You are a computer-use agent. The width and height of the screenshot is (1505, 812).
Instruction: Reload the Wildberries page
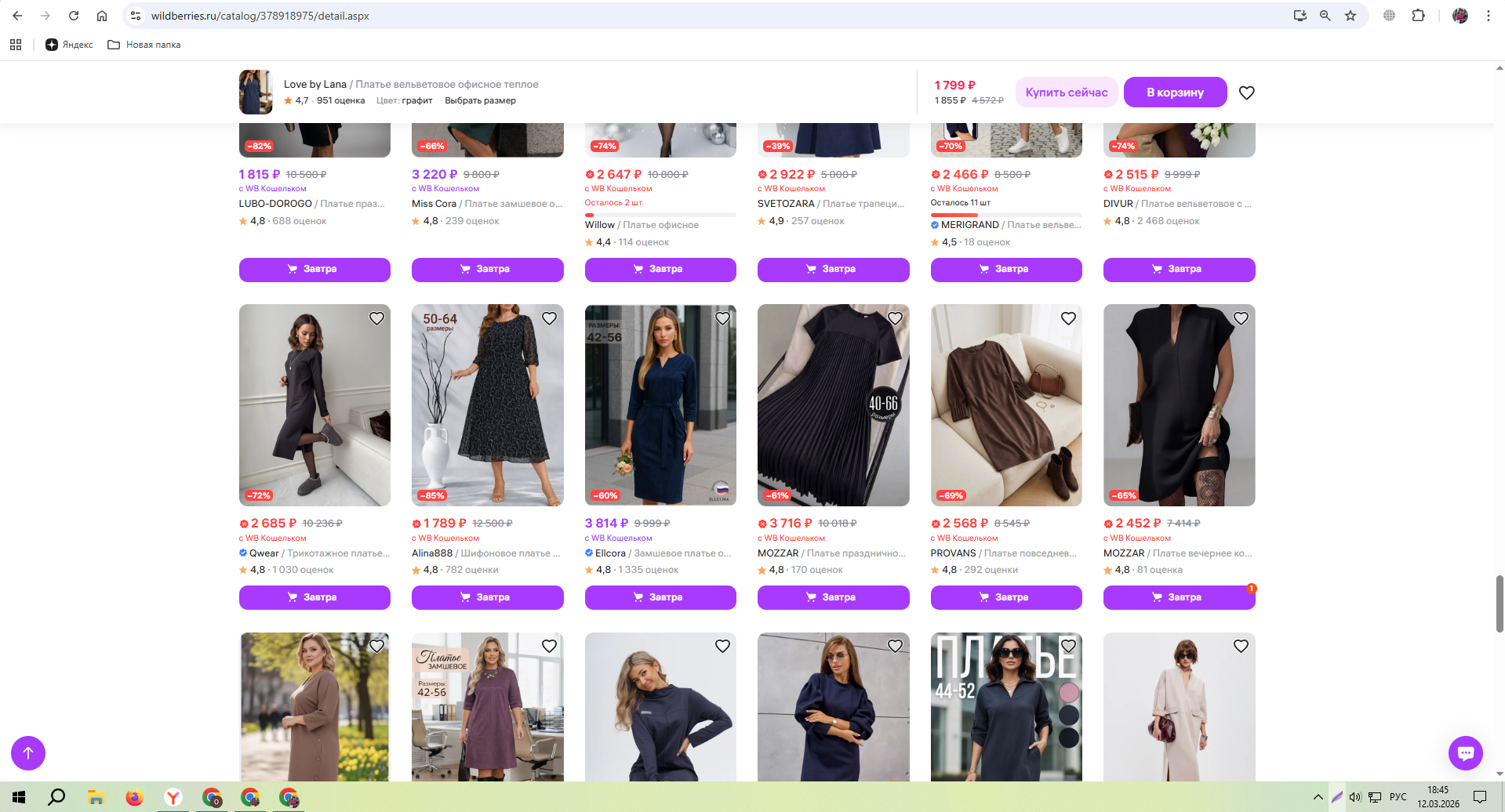[74, 16]
